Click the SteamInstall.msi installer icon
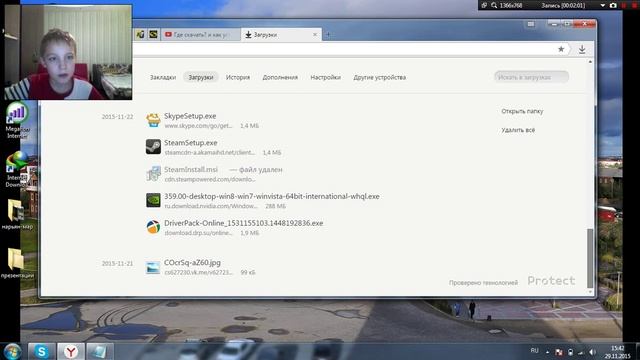 coord(153,173)
